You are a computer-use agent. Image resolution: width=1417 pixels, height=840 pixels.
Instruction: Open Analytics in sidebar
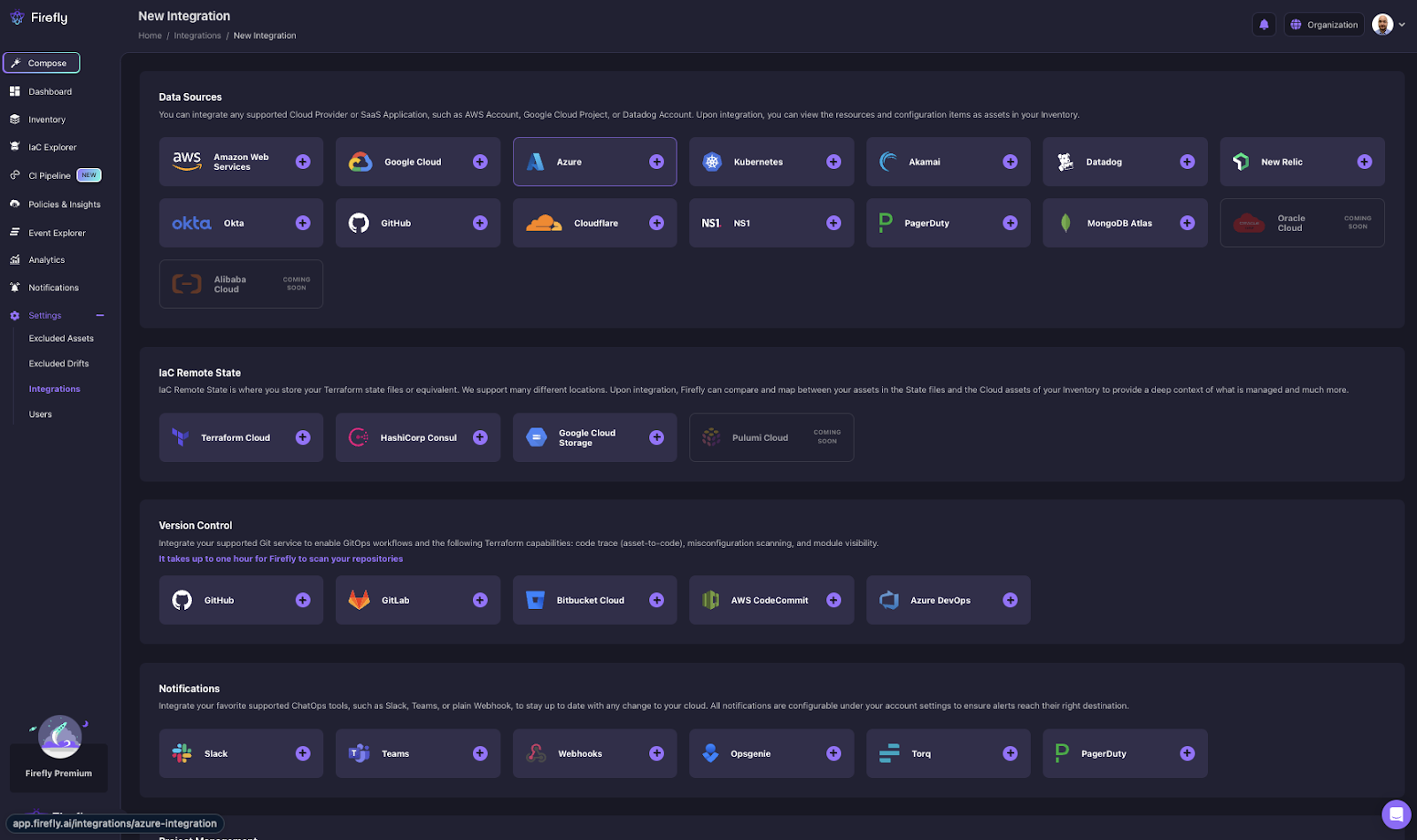coord(46,260)
